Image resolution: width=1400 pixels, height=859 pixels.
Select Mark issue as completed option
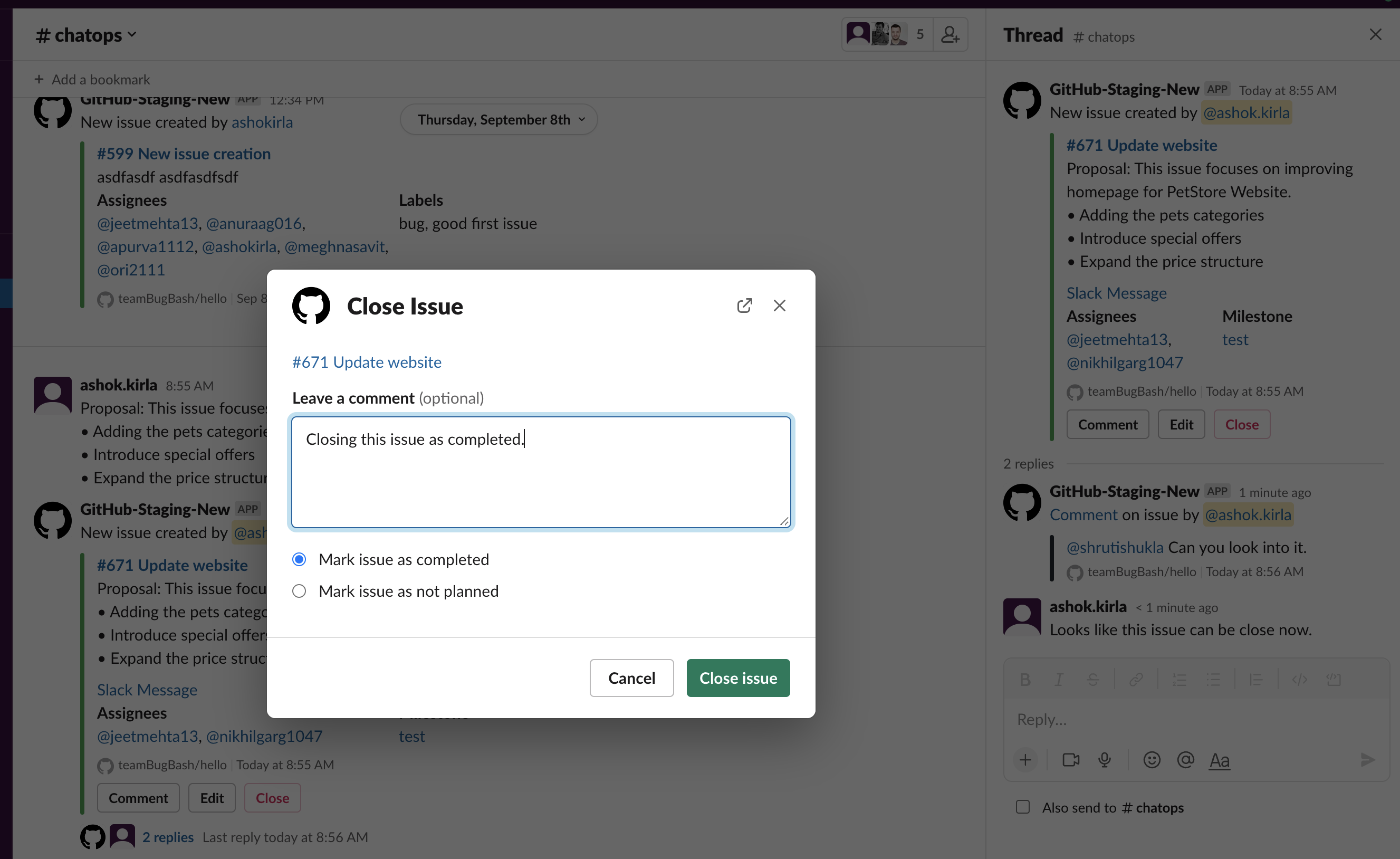click(x=299, y=559)
